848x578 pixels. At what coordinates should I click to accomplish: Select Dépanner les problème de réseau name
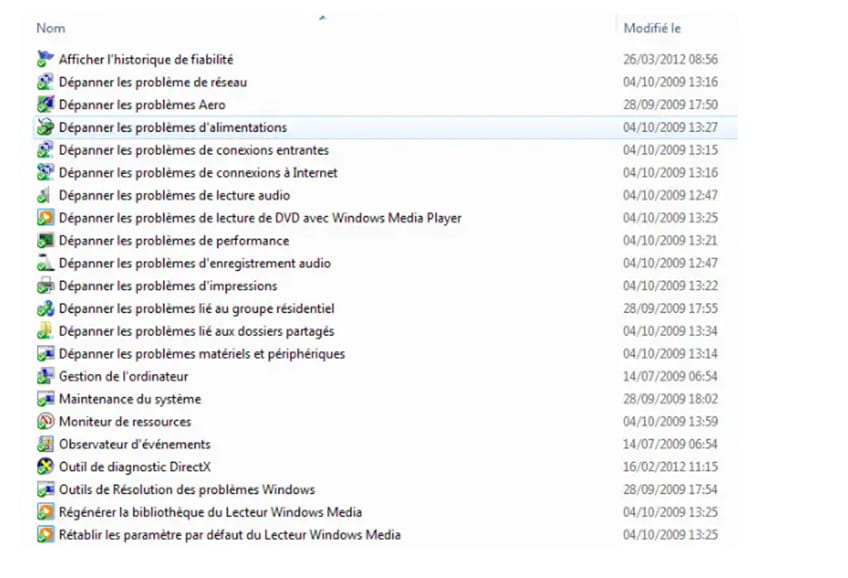(x=153, y=82)
